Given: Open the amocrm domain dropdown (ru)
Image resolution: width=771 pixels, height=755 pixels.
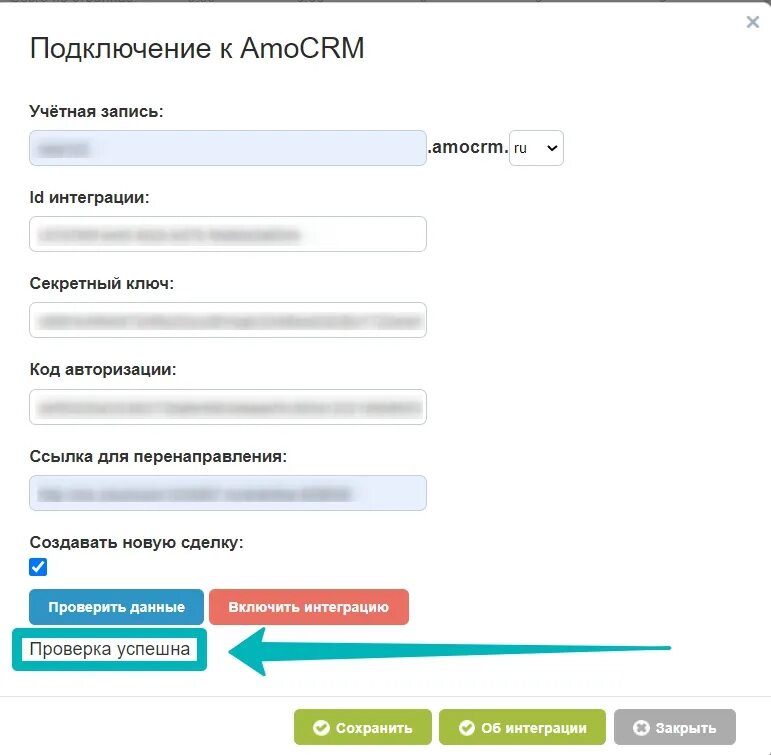Looking at the screenshot, I should pyautogui.click(x=536, y=148).
